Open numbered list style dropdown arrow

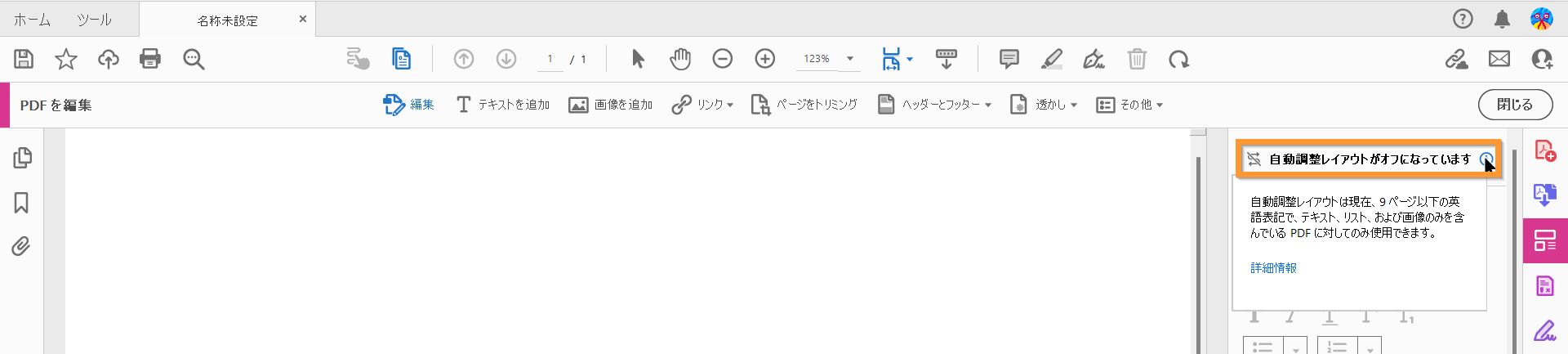click(1370, 347)
